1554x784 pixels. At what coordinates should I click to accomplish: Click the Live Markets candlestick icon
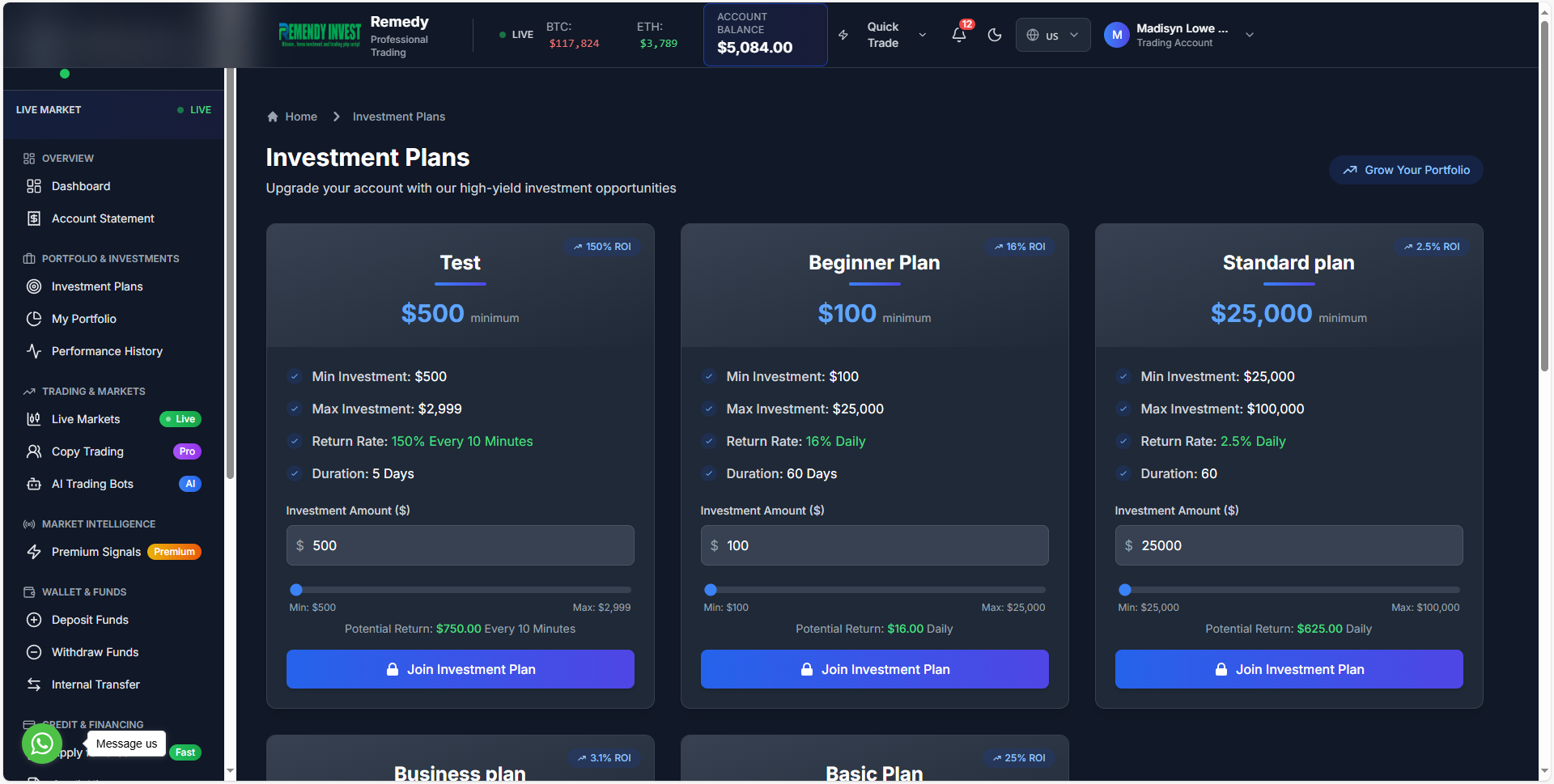click(34, 419)
